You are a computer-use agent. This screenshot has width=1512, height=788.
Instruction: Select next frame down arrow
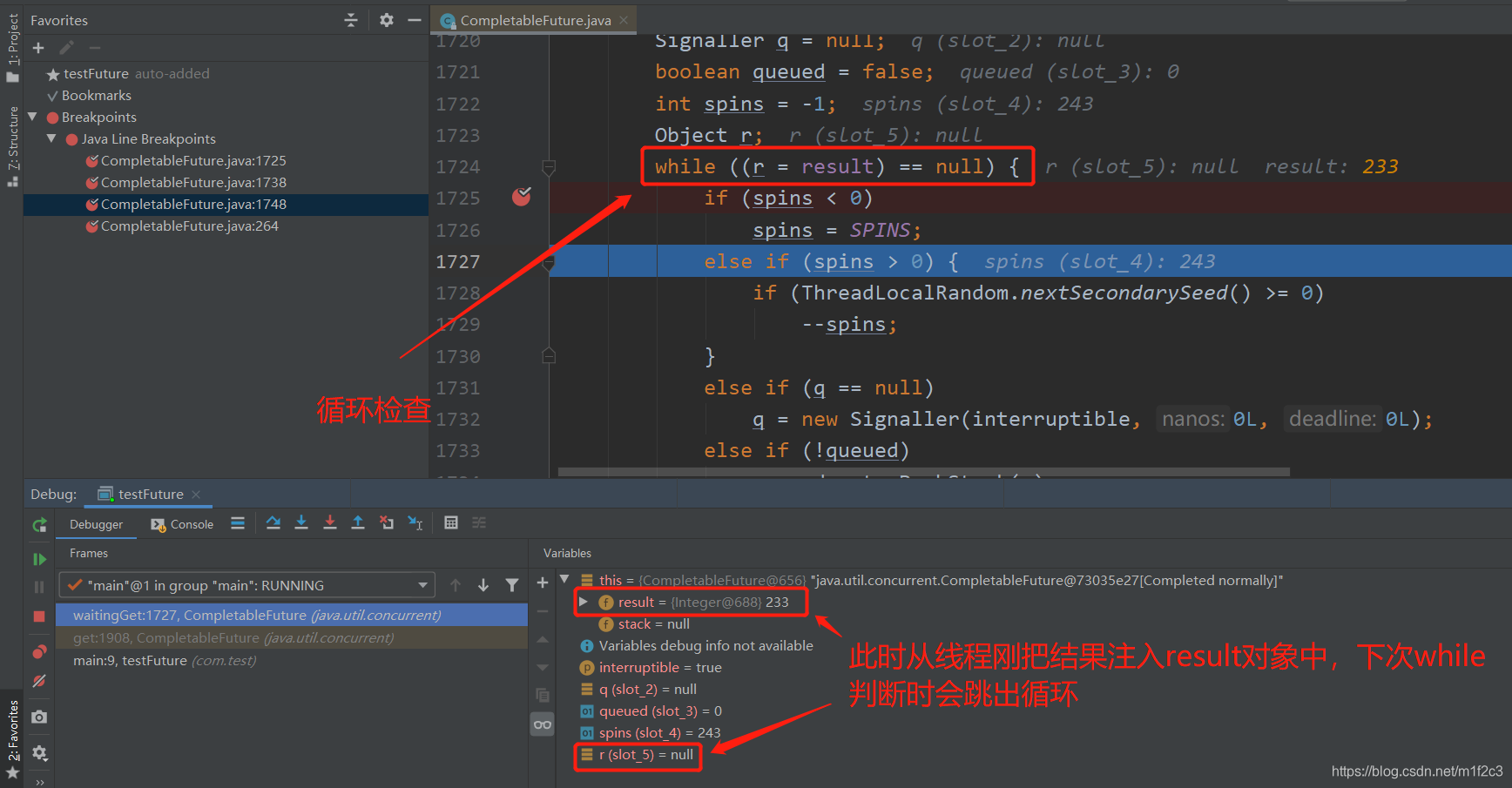483,585
